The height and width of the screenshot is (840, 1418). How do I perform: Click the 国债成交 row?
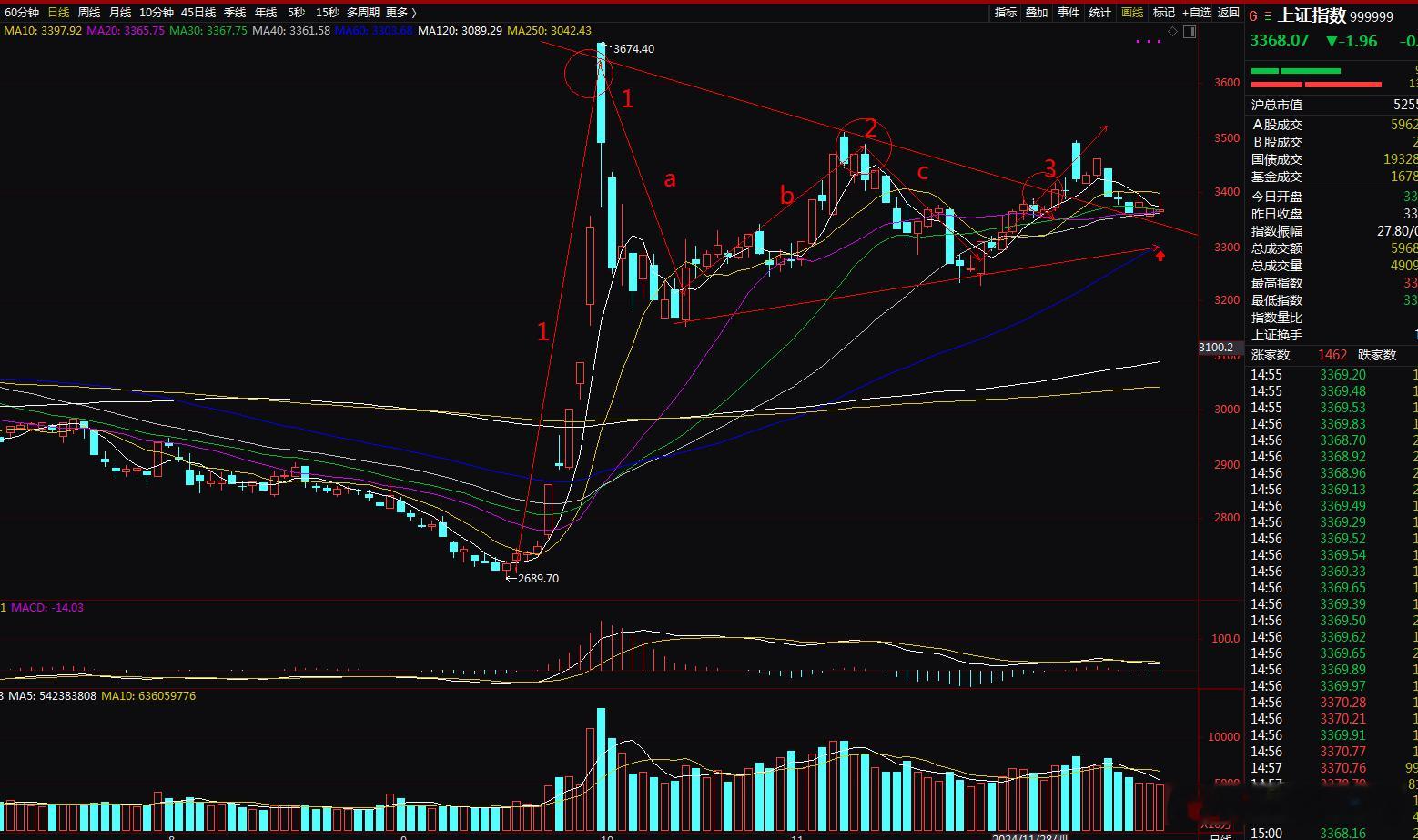[x=1332, y=158]
